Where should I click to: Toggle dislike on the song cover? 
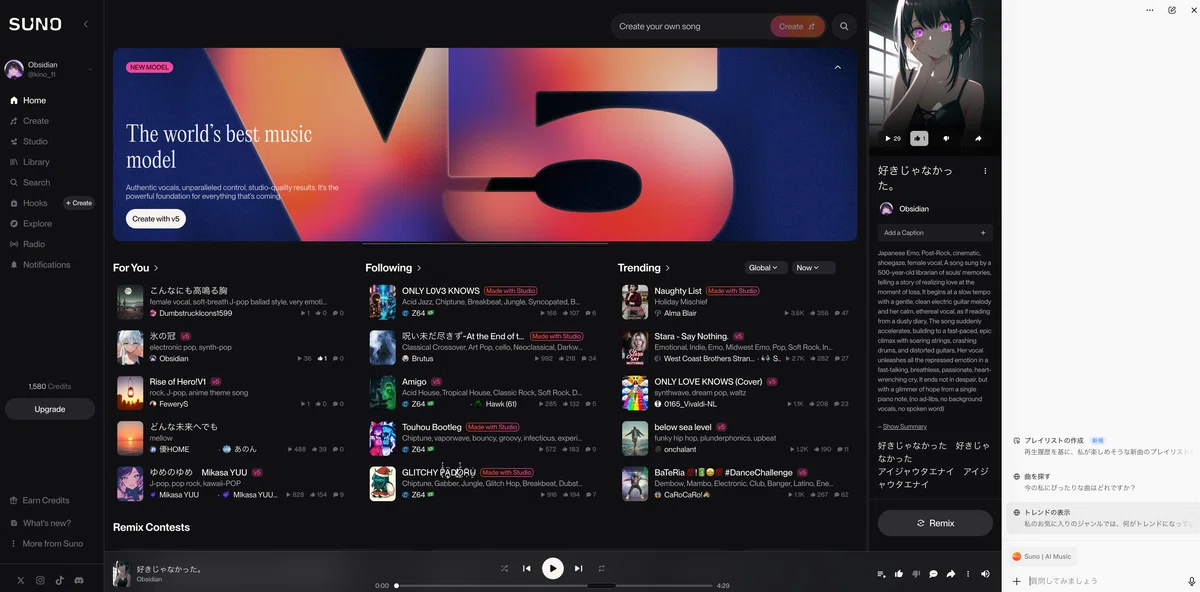946,138
